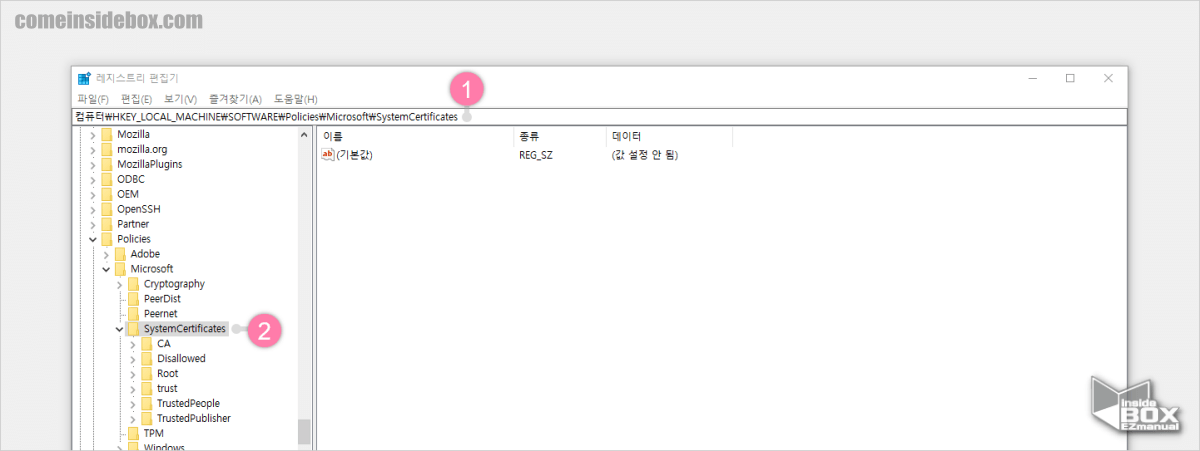This screenshot has width=1200, height=451.
Task: Select the Adobe folder icon
Action: pyautogui.click(x=120, y=254)
